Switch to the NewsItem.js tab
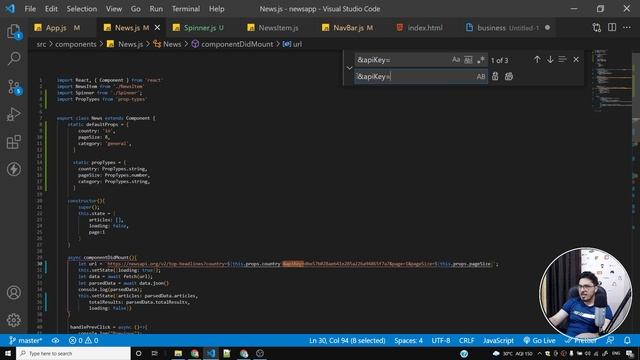The width and height of the screenshot is (640, 360). pyautogui.click(x=278, y=27)
